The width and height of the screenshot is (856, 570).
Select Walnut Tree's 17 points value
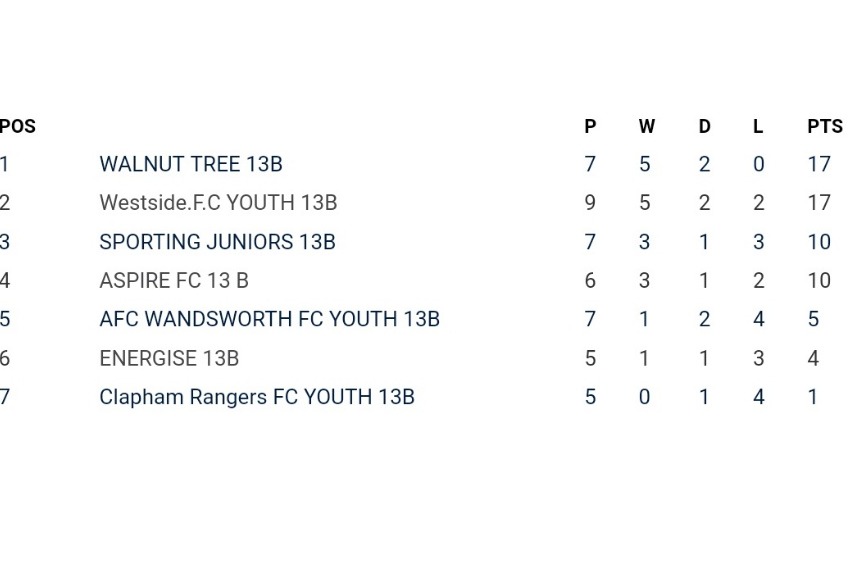click(x=819, y=164)
